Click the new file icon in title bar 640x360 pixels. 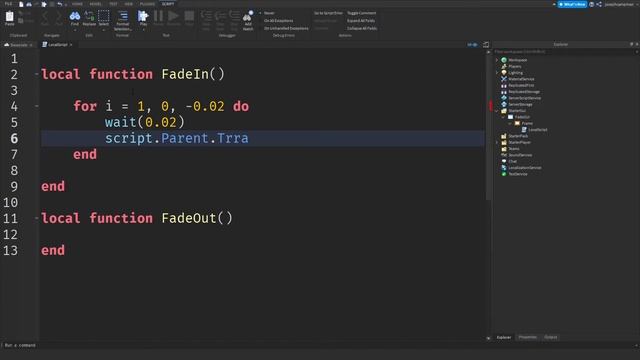pos(21,4)
